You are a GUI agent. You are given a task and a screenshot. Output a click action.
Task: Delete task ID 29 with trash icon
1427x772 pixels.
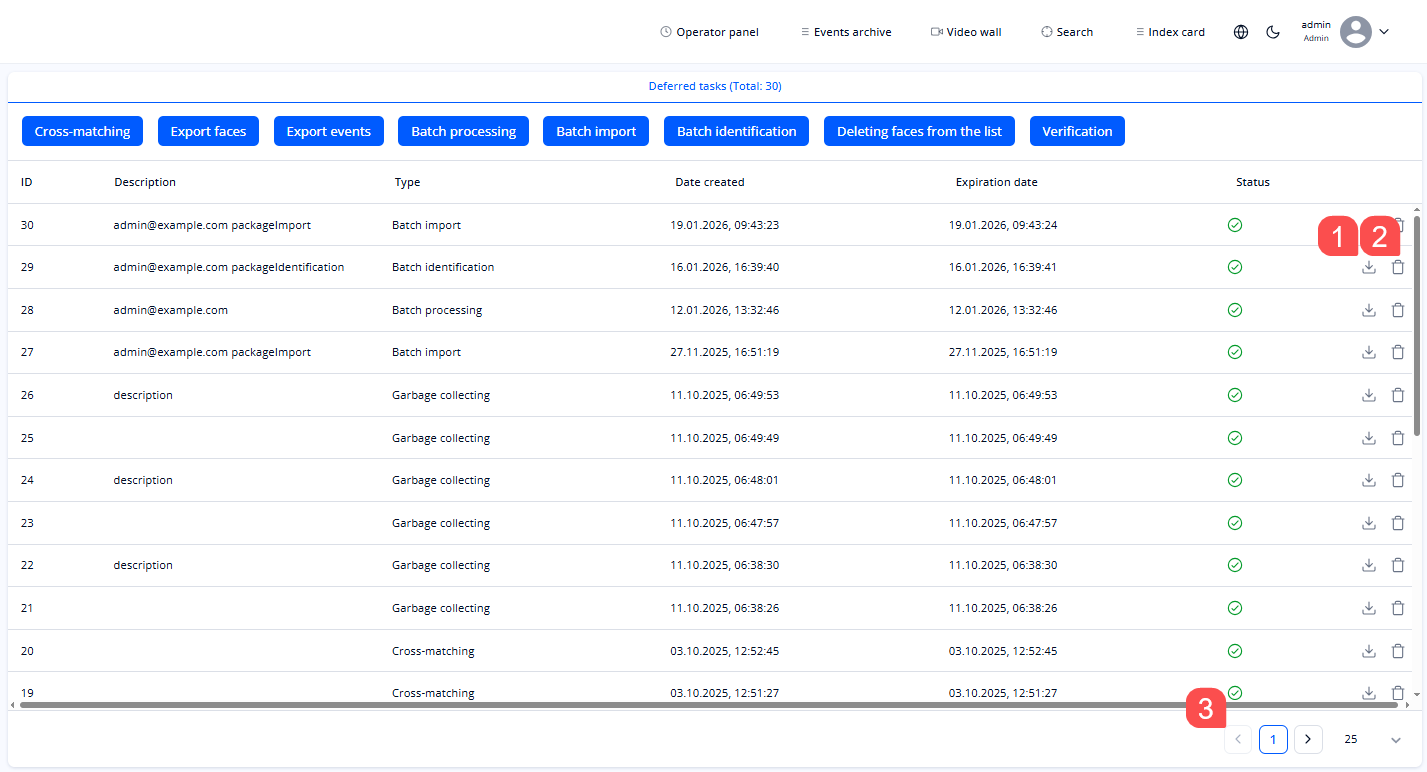pyautogui.click(x=1398, y=266)
